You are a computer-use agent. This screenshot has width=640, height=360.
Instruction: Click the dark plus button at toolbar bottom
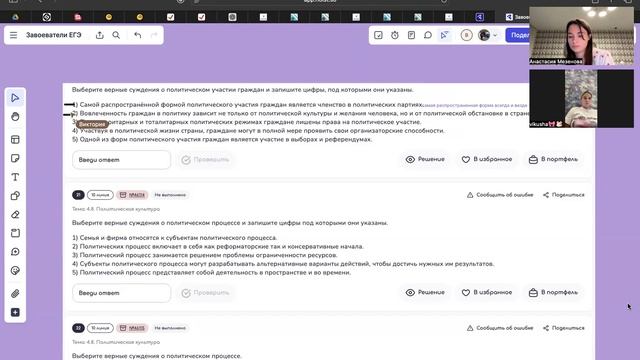tap(15, 312)
